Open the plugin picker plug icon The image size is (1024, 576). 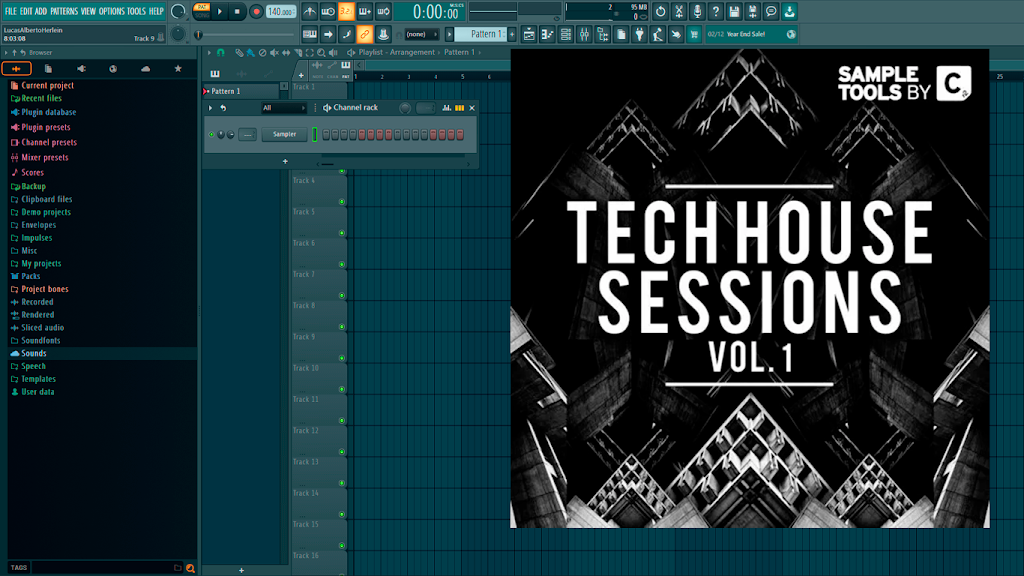[639, 34]
